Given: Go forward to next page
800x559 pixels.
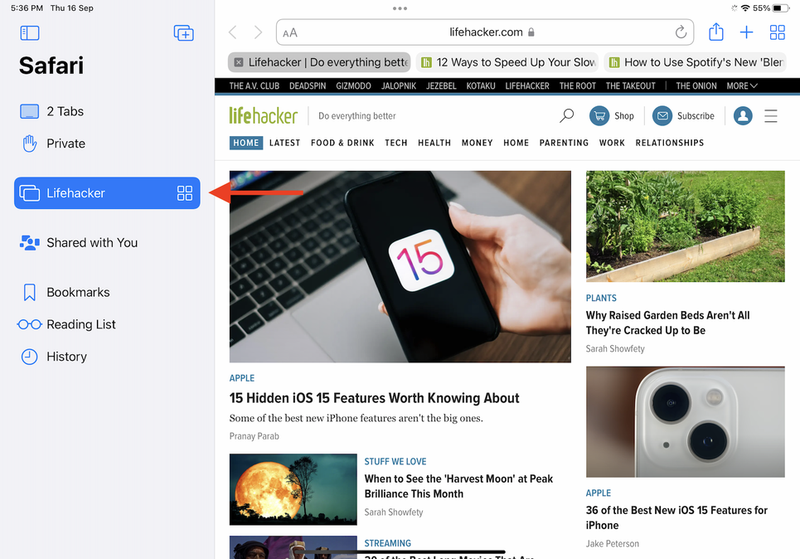Looking at the screenshot, I should click(258, 33).
